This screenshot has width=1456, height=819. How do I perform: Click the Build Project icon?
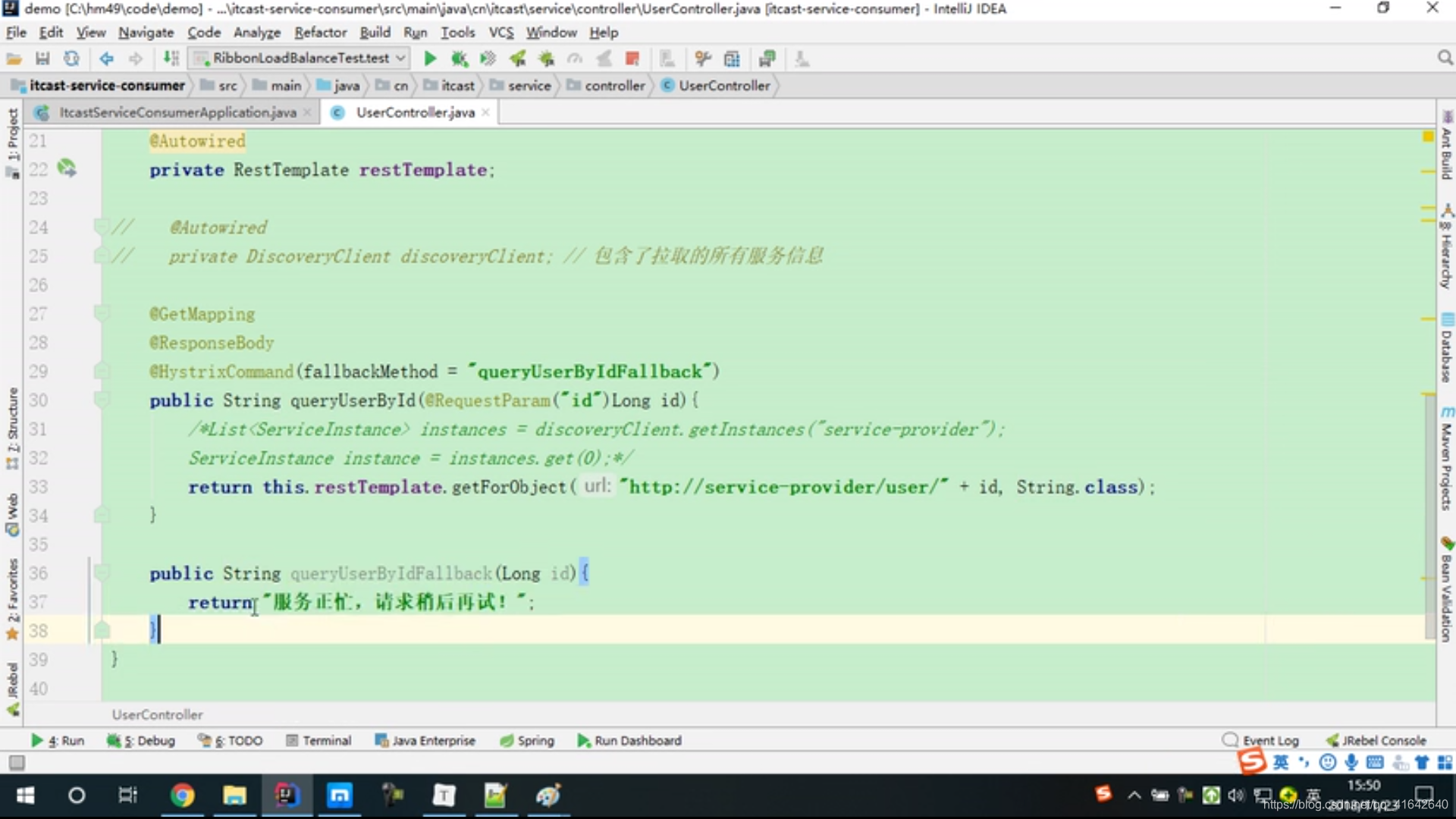pos(171,58)
